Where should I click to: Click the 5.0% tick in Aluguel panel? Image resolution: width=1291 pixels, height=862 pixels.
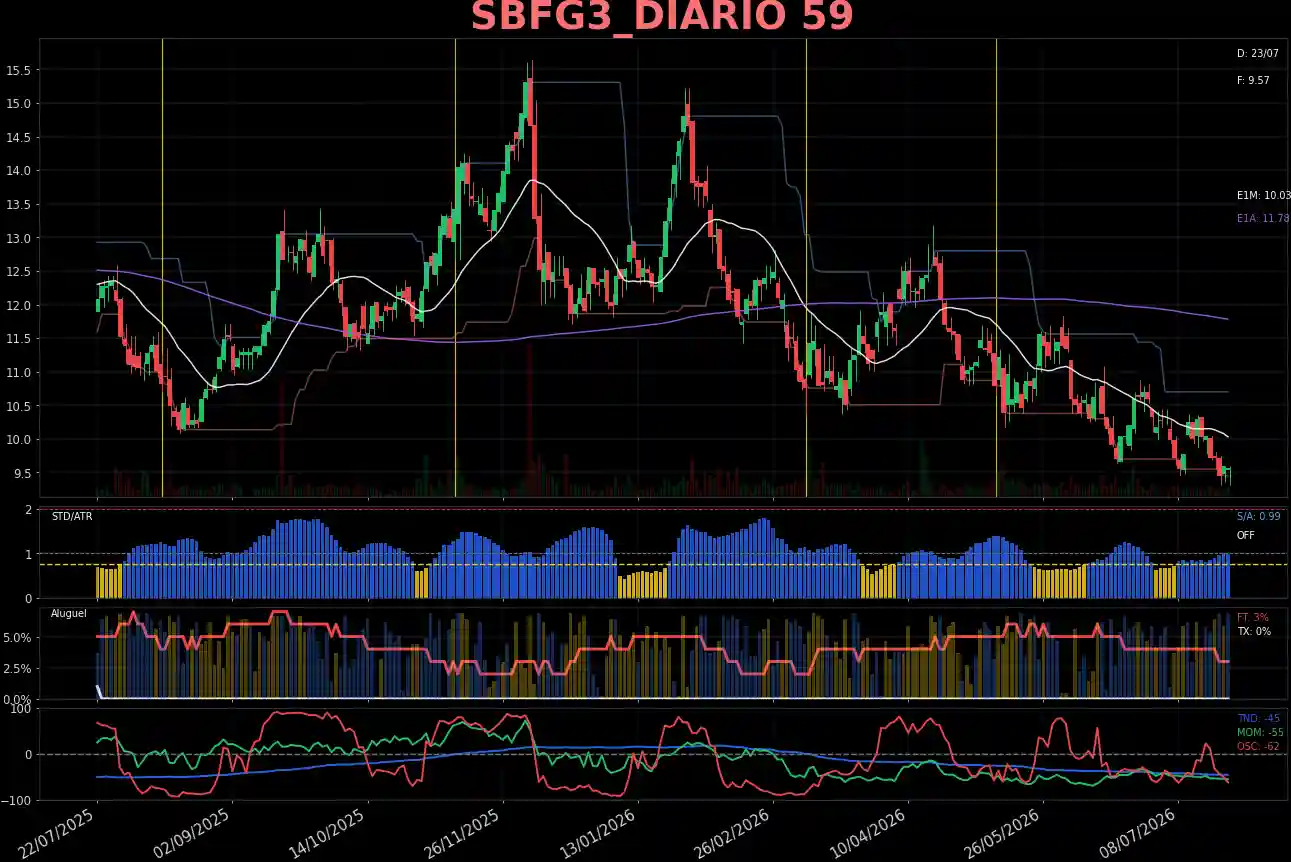(18, 637)
